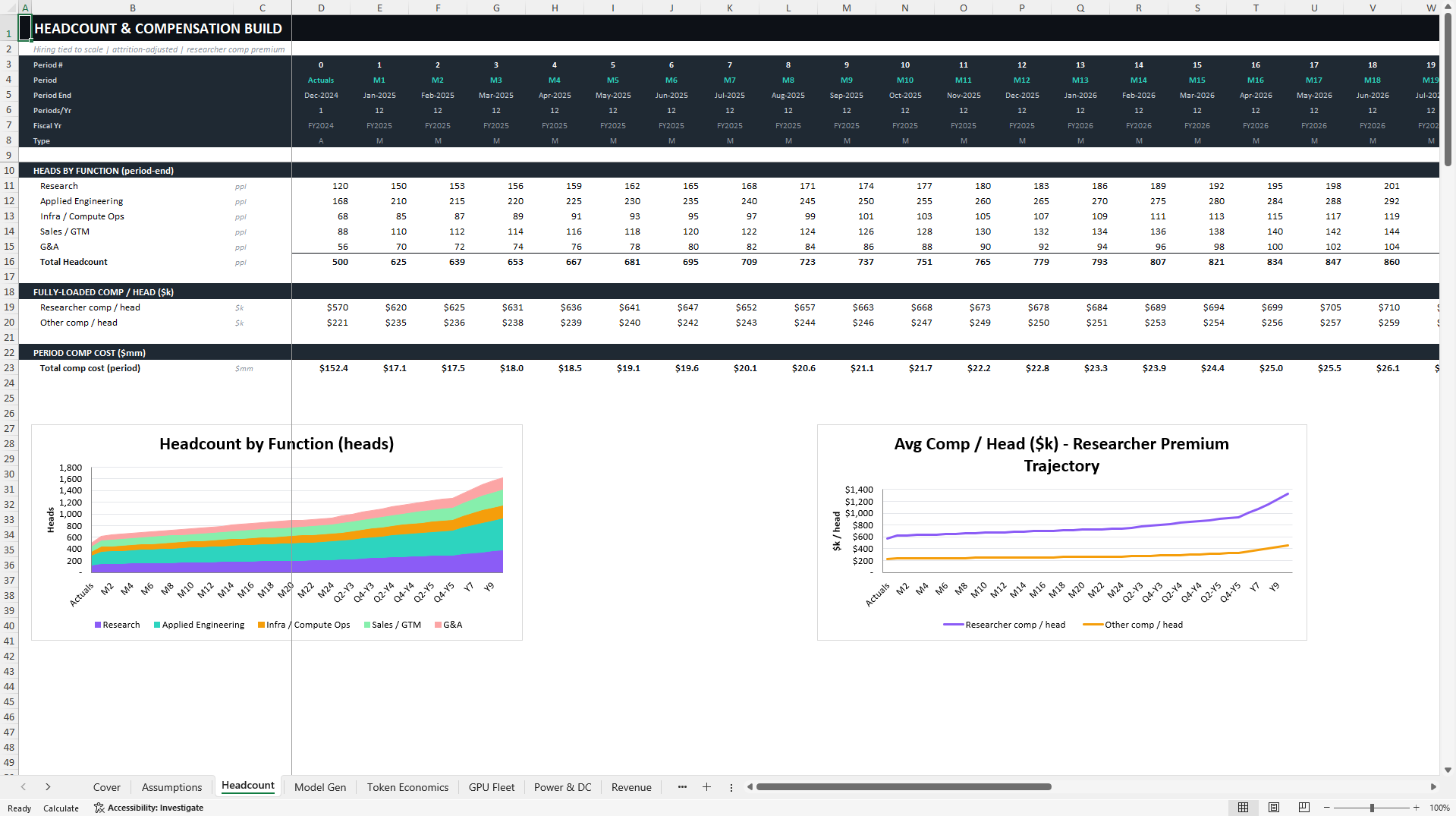Open the GPU Fleet sheet tab
This screenshot has width=1456, height=816.
[492, 787]
